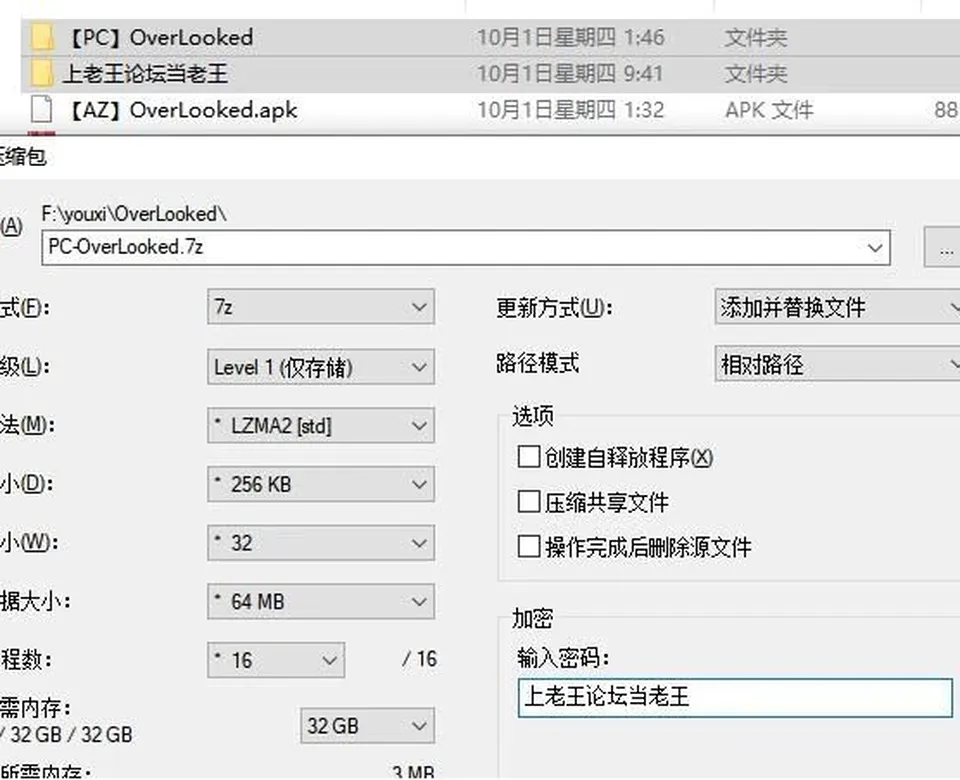
Task: Open the Level 1 (仅存储) compression level dropdown
Action: click(321, 367)
